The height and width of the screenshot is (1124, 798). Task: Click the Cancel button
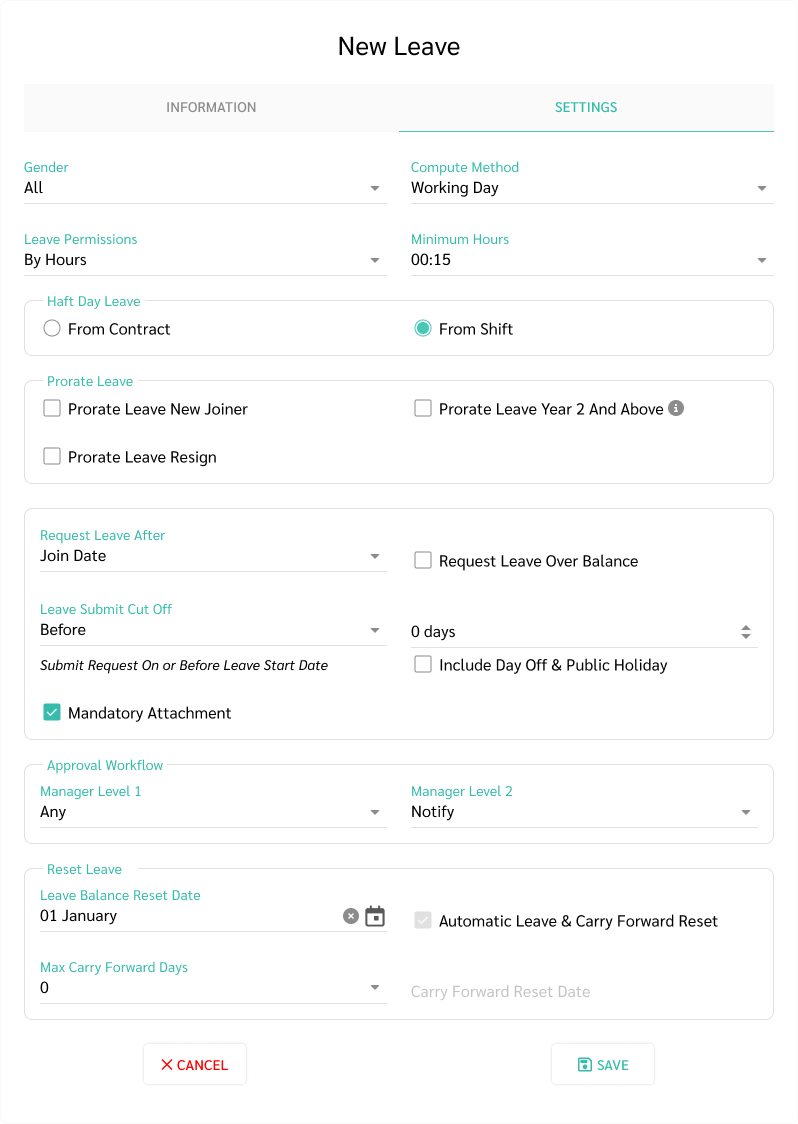point(195,1065)
